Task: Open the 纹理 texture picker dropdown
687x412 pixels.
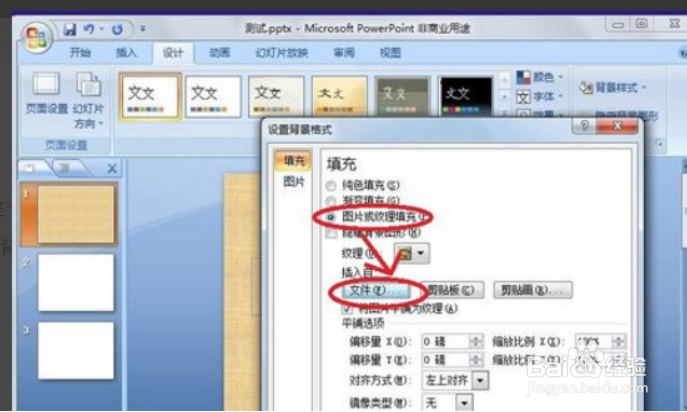Action: 412,253
